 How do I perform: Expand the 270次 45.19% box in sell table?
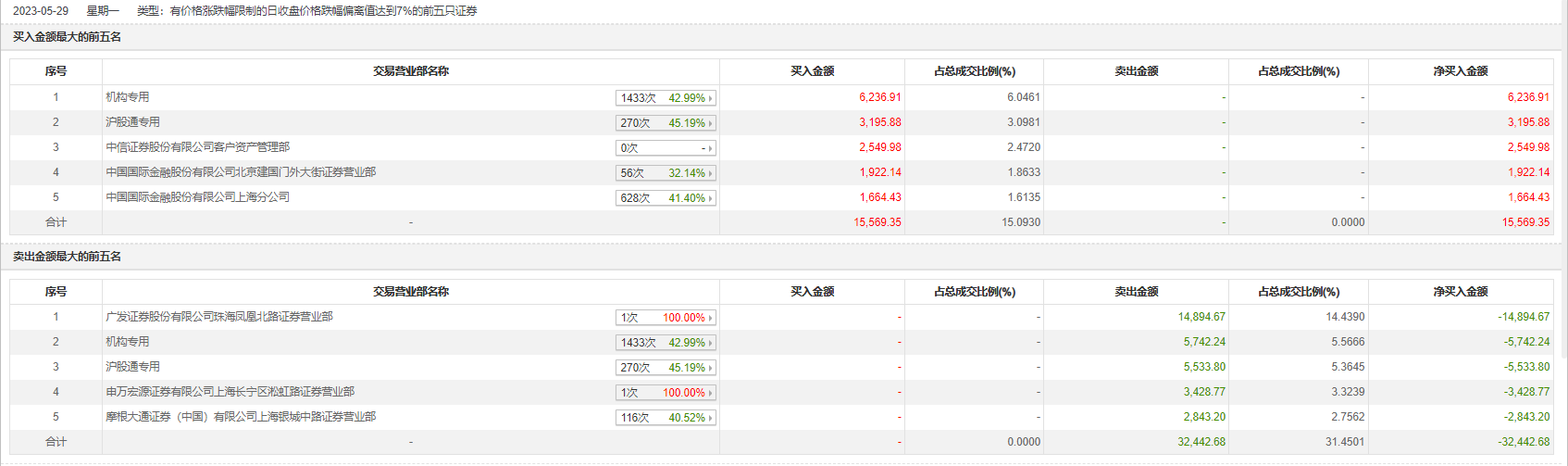point(666,367)
